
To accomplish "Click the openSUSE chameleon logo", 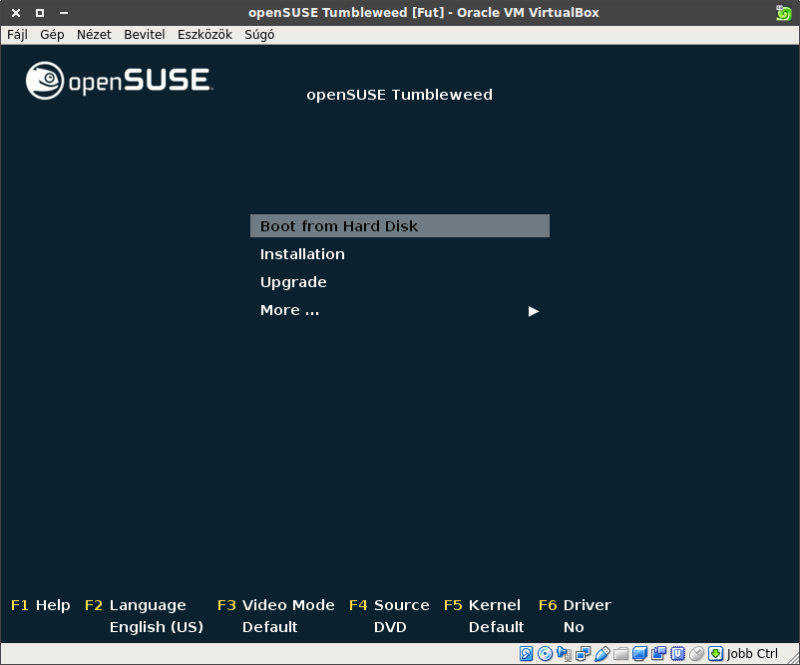I will tap(45, 81).
